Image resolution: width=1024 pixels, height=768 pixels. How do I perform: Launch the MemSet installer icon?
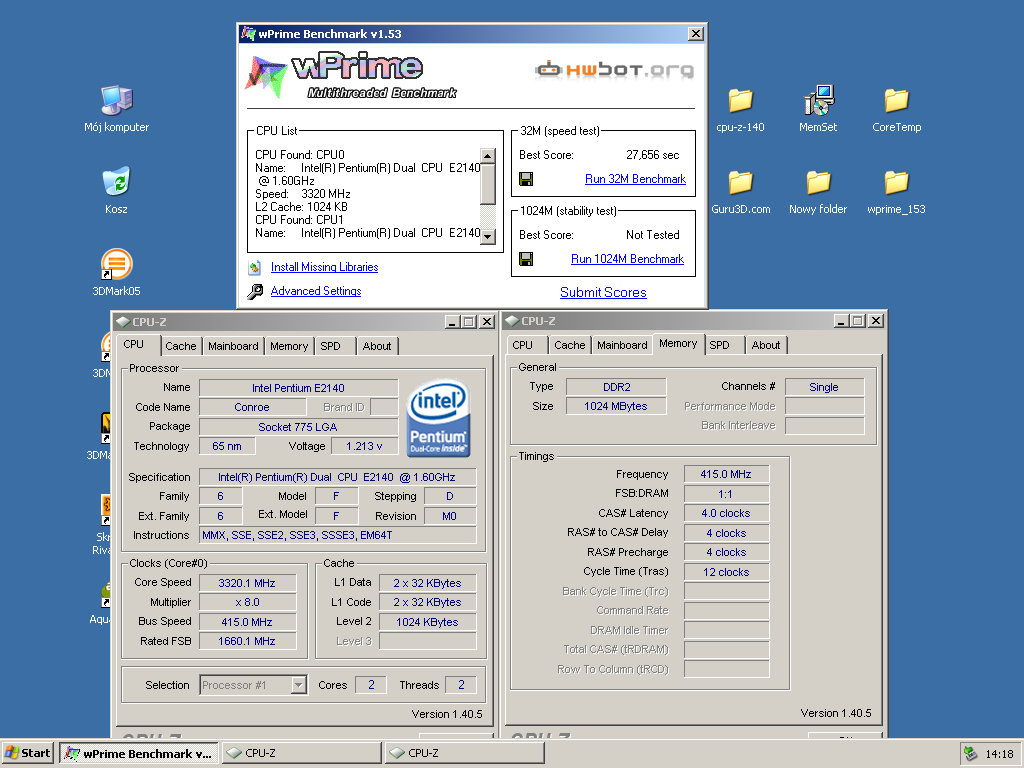(x=818, y=101)
